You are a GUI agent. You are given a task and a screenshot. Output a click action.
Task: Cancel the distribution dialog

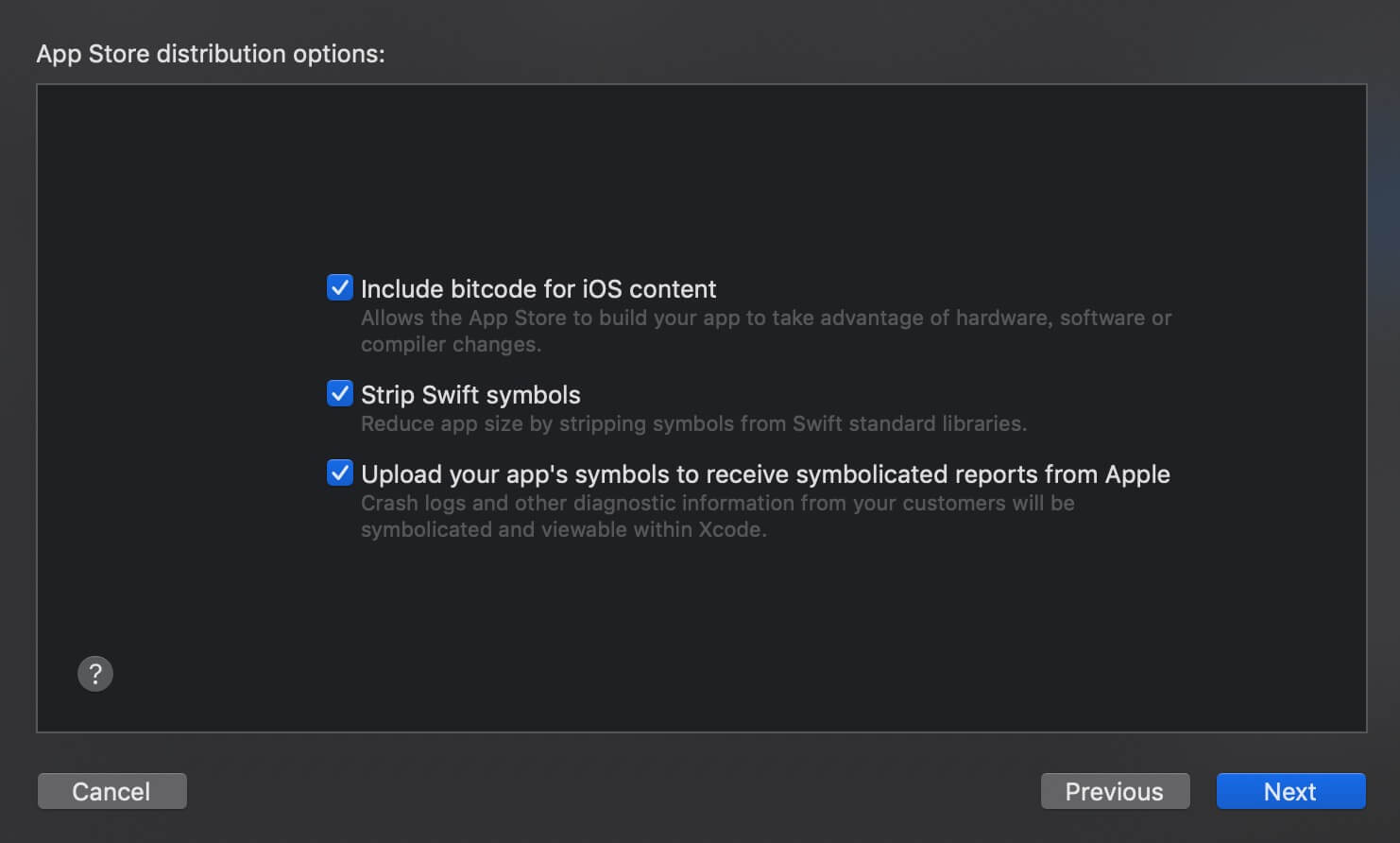111,791
